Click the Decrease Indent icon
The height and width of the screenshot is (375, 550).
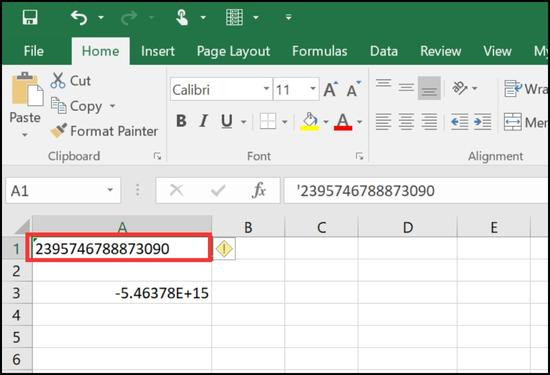point(459,122)
